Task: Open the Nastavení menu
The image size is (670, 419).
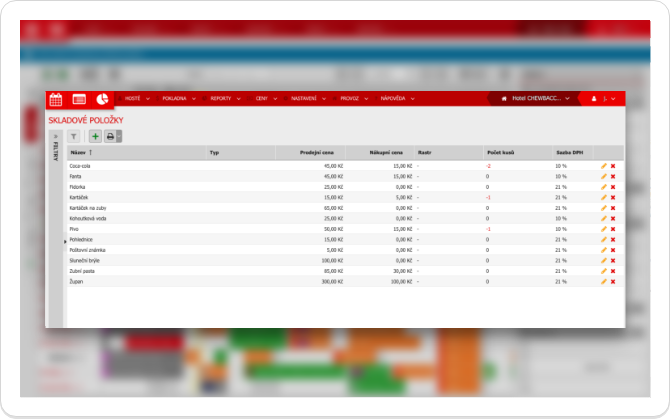Action: click(x=308, y=99)
